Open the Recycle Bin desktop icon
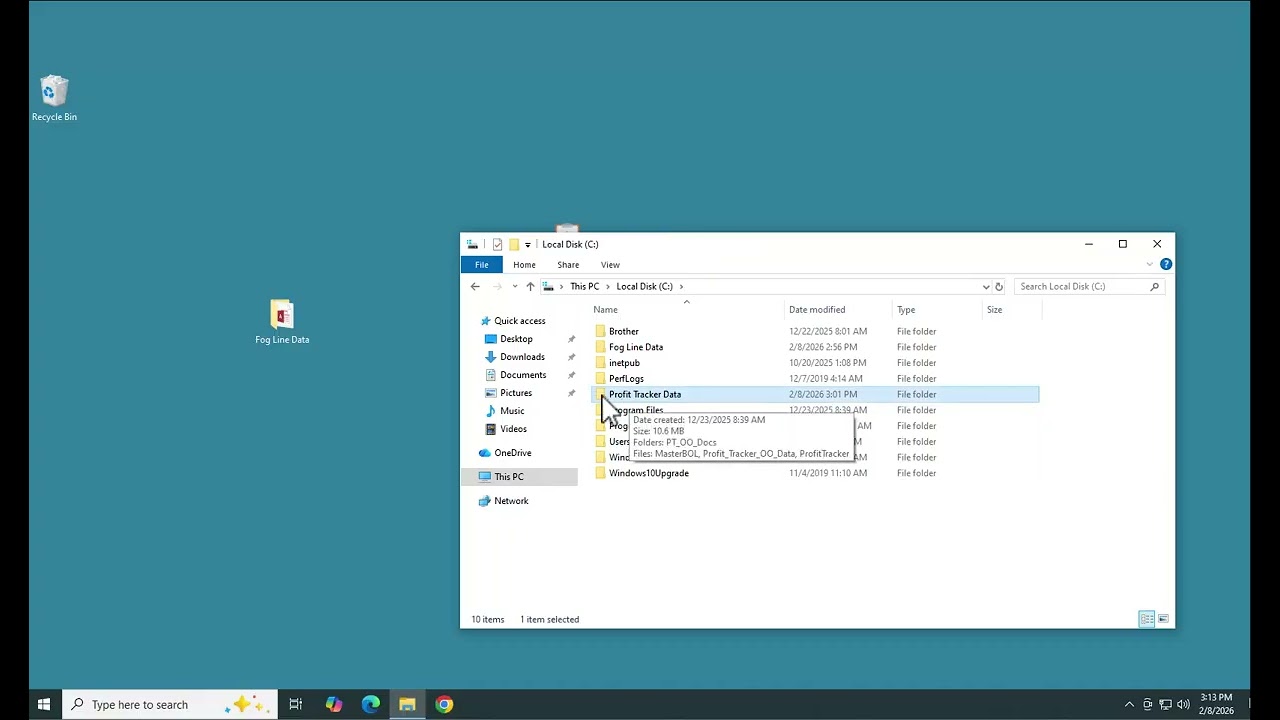Viewport: 1280px width, 720px height. point(54,98)
